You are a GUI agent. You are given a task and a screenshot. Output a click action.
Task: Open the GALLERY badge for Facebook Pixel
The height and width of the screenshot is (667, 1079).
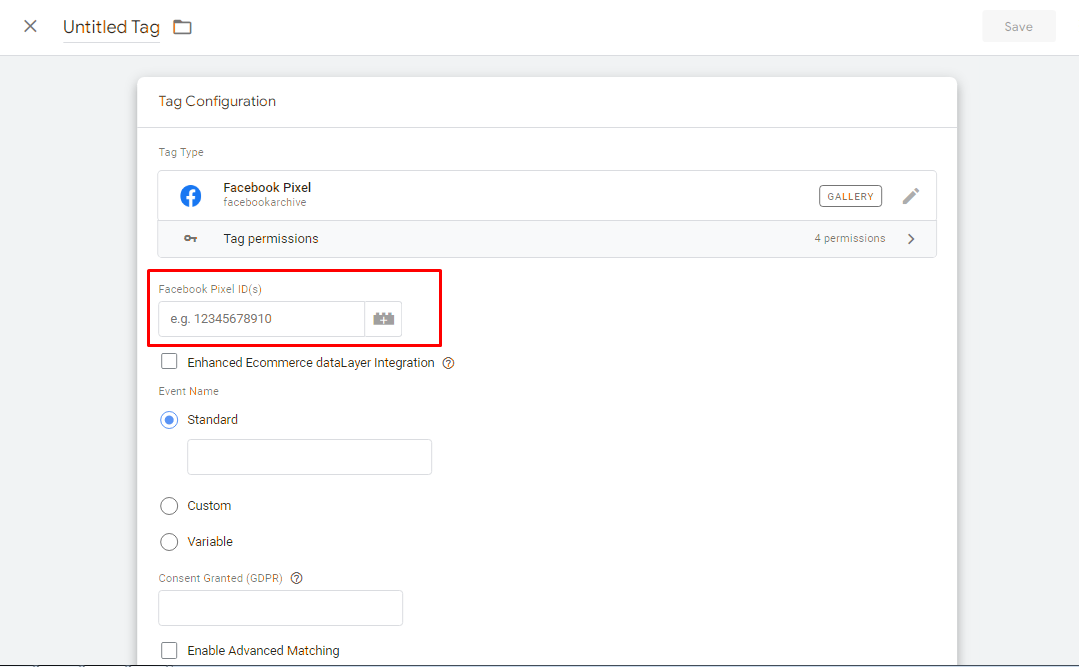point(851,196)
